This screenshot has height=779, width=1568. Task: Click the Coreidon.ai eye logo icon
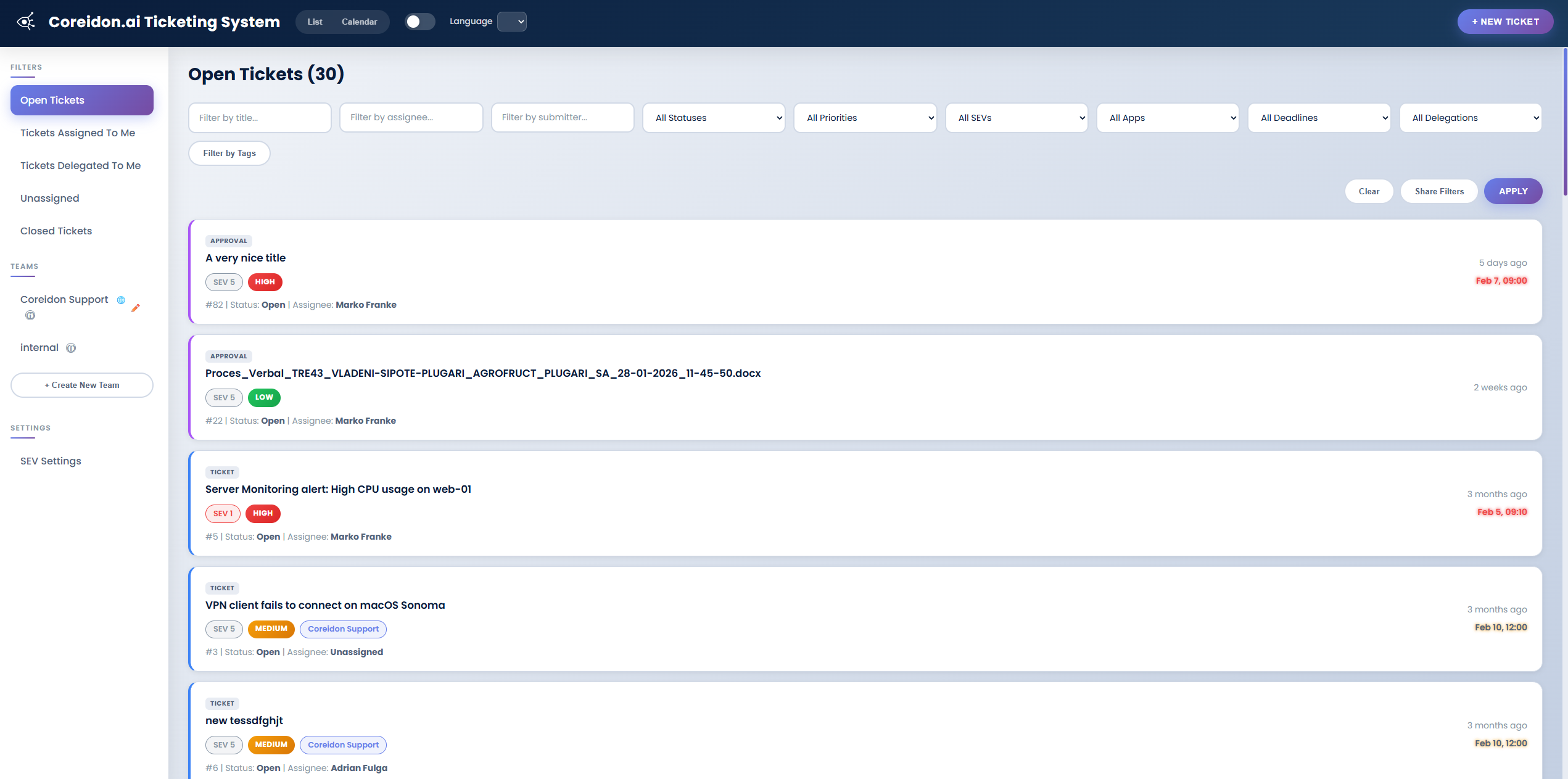tap(26, 22)
